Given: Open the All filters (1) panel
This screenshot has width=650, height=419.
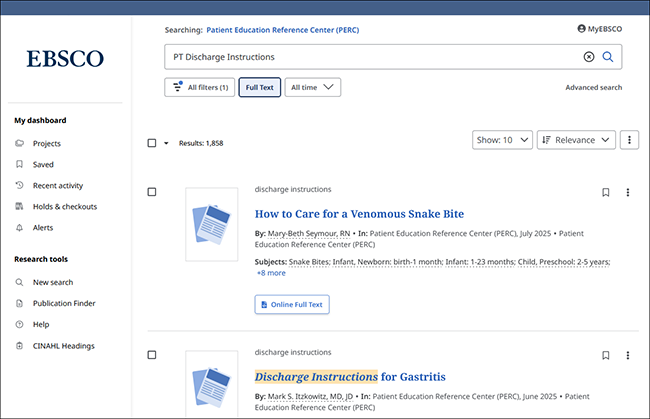Looking at the screenshot, I should 199,87.
